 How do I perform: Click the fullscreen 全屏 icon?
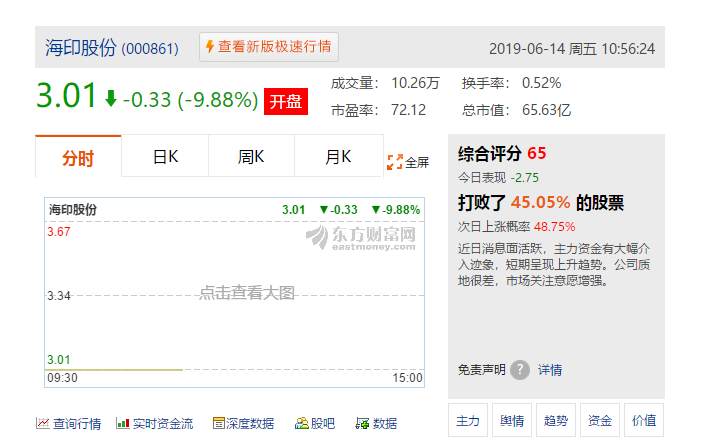[x=394, y=162]
